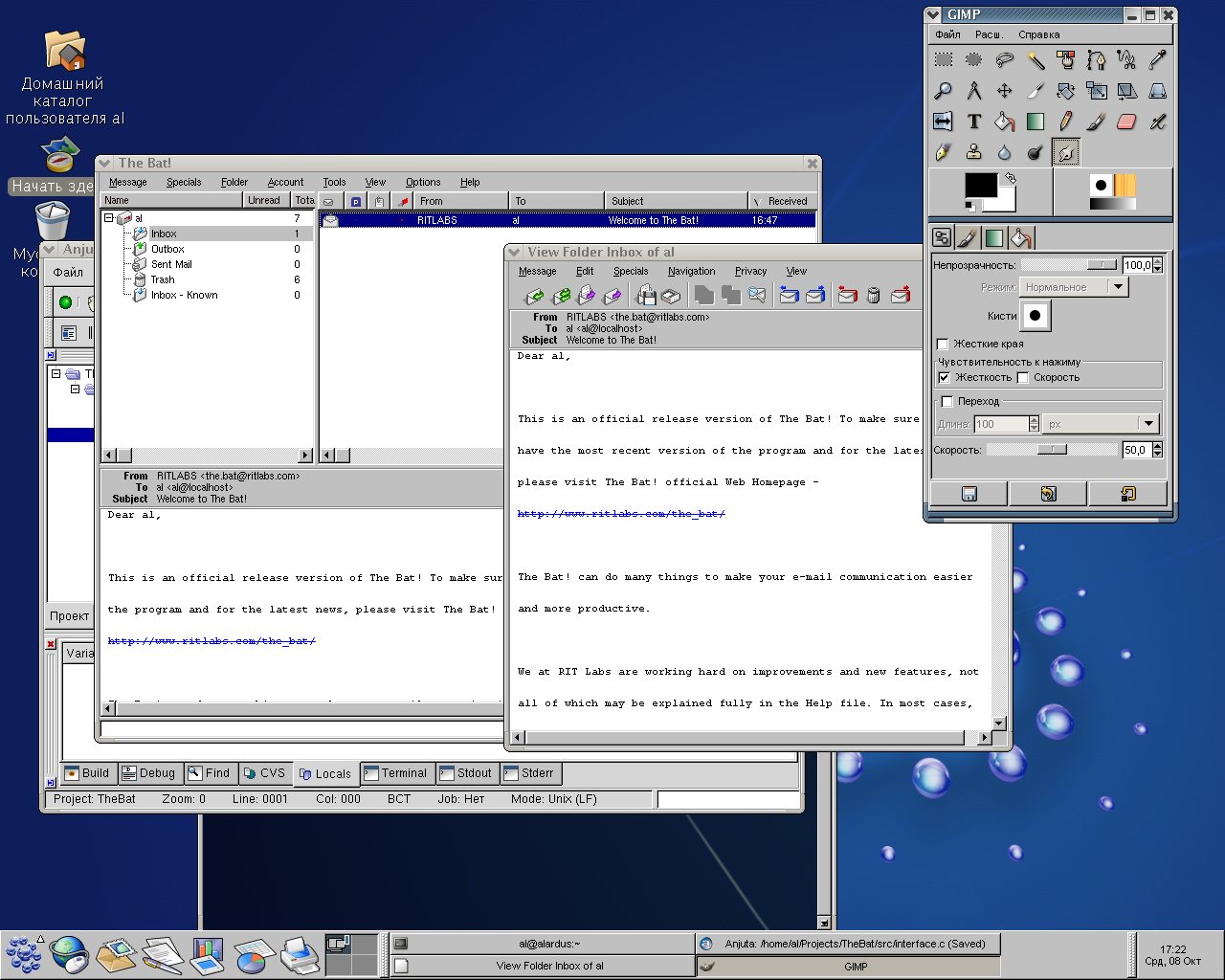The height and width of the screenshot is (980, 1225).
Task: Uncheck the Жесткость checkbox
Action: 945,377
